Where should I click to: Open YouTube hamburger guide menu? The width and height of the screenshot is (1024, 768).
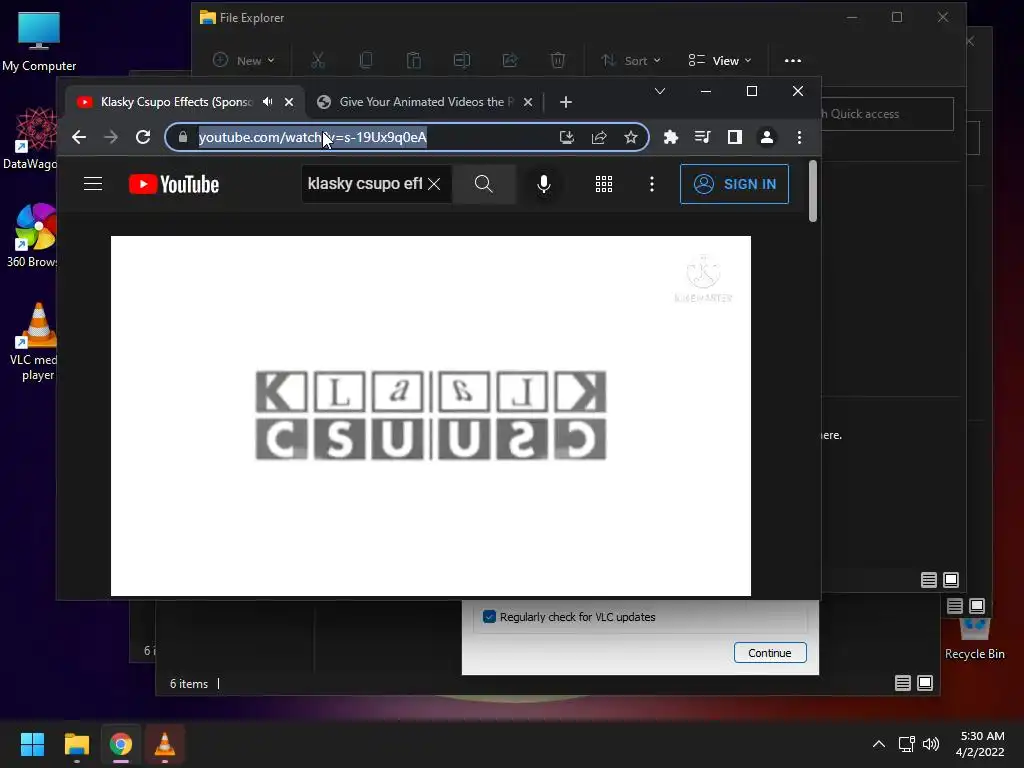point(93,184)
